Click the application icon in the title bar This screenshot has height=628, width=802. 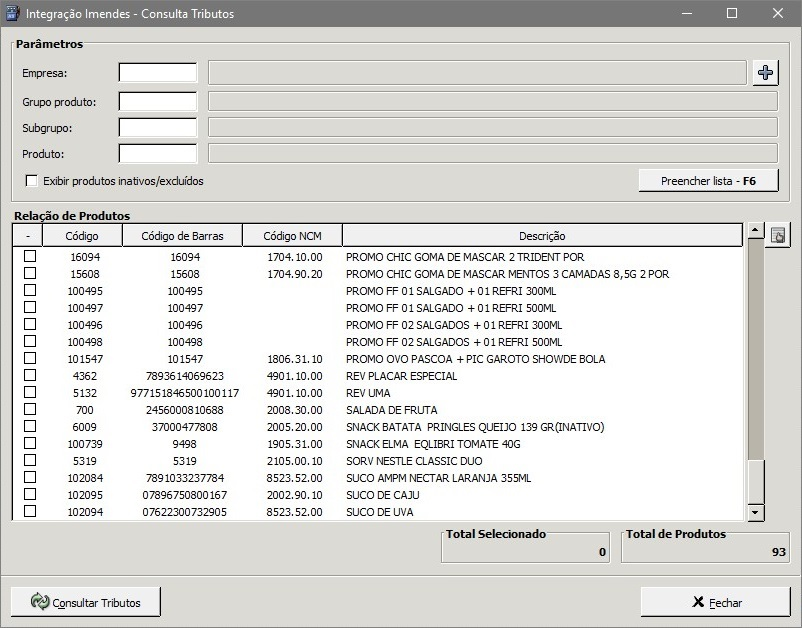coord(13,14)
